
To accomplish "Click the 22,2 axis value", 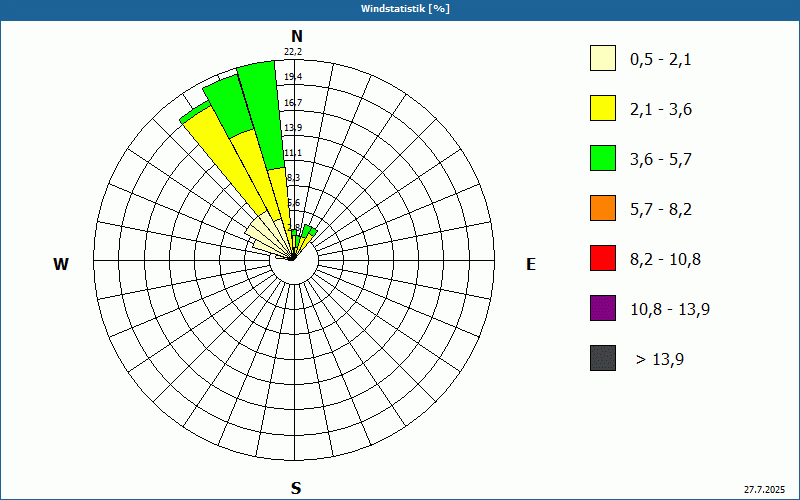I will coord(293,52).
